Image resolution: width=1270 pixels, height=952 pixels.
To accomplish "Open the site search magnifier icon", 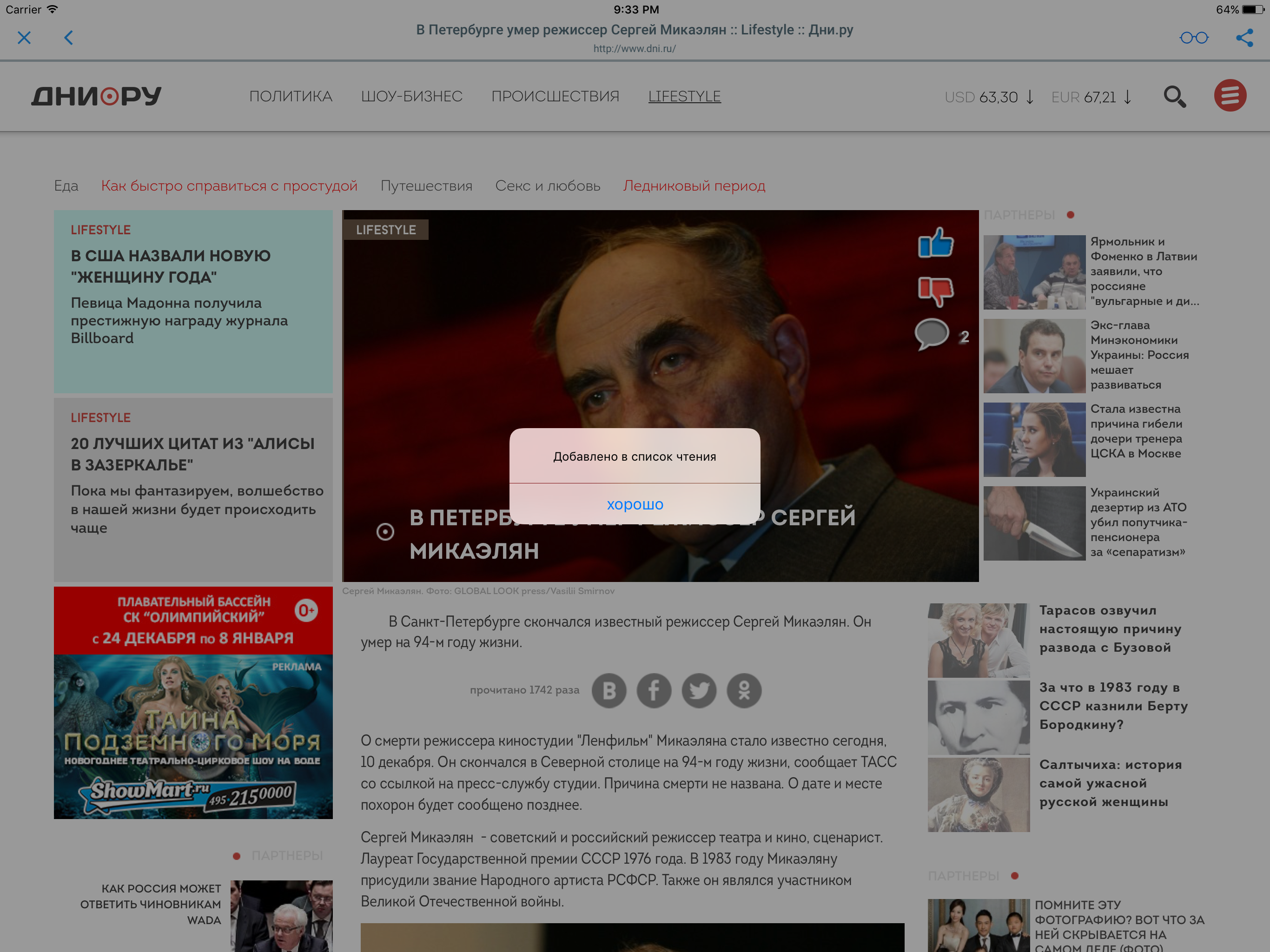I will [x=1175, y=97].
